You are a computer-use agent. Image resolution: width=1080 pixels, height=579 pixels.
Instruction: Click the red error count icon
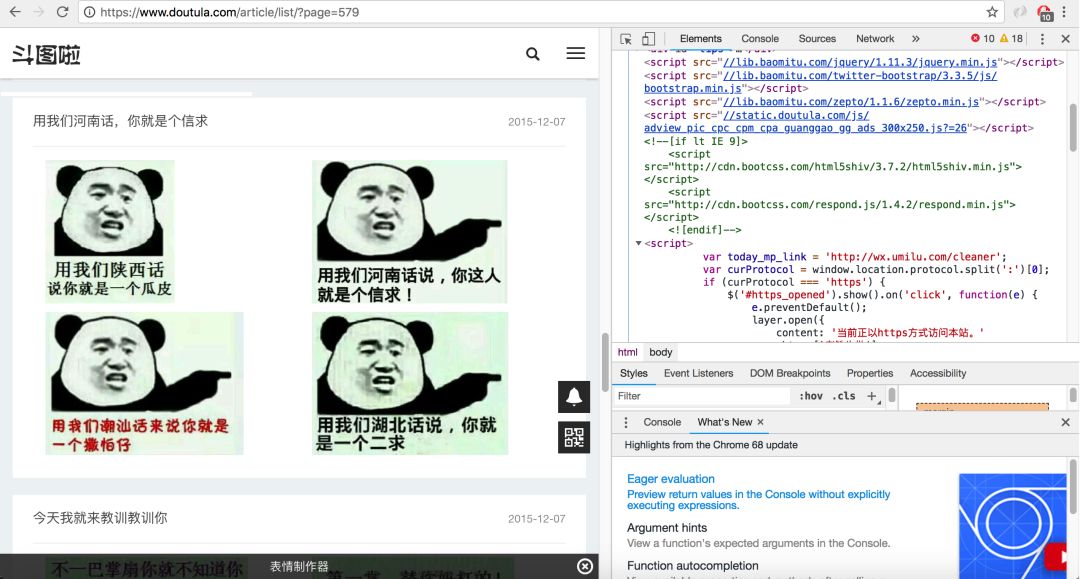click(975, 39)
